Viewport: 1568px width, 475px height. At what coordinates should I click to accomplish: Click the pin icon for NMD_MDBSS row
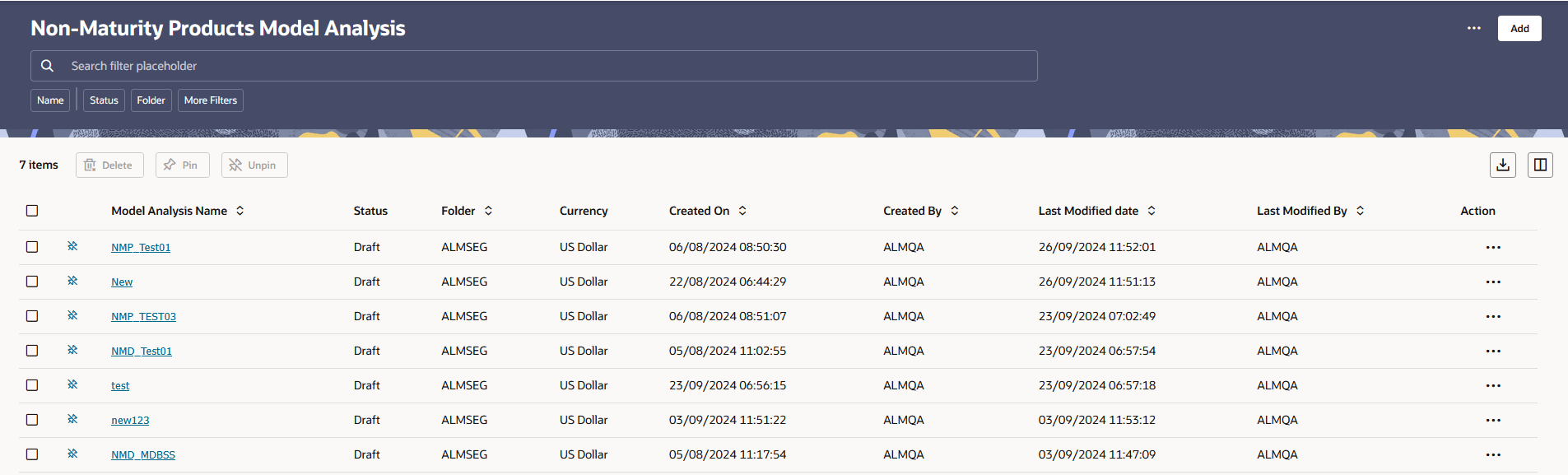click(72, 454)
